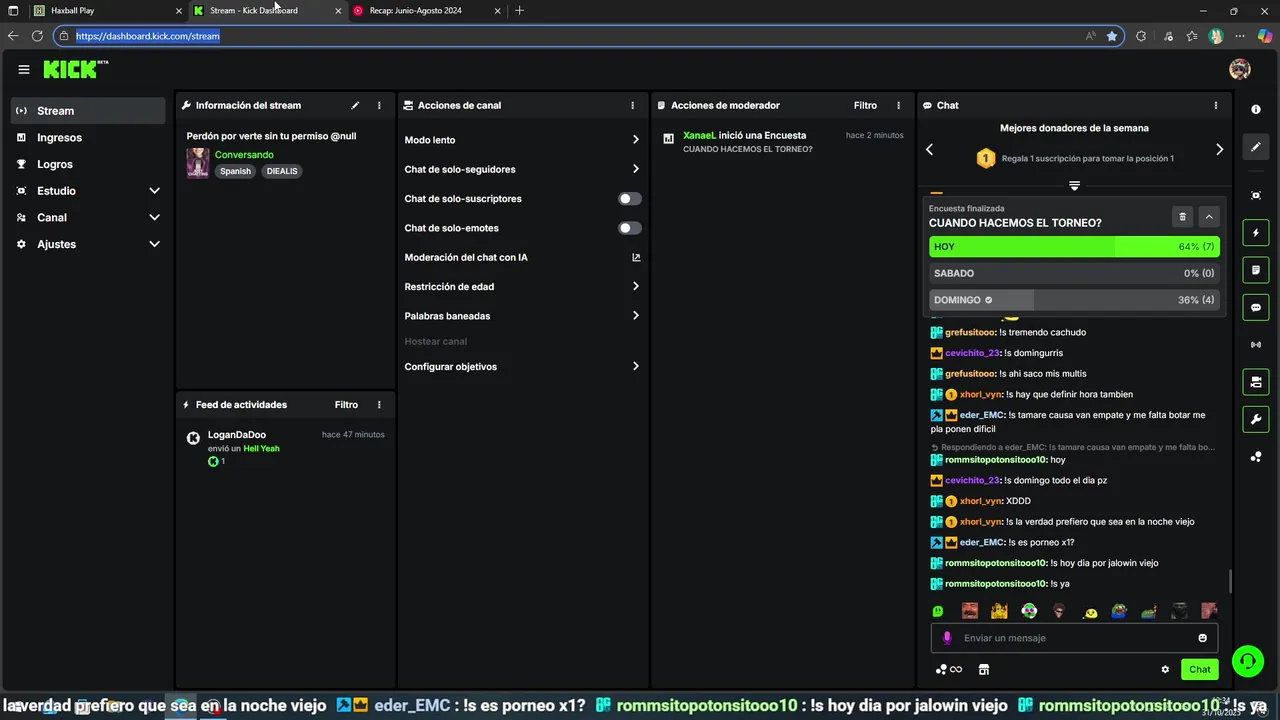Screen dimensions: 1280x720
Task: Open Acciones de moderador options menu
Action: (898, 105)
